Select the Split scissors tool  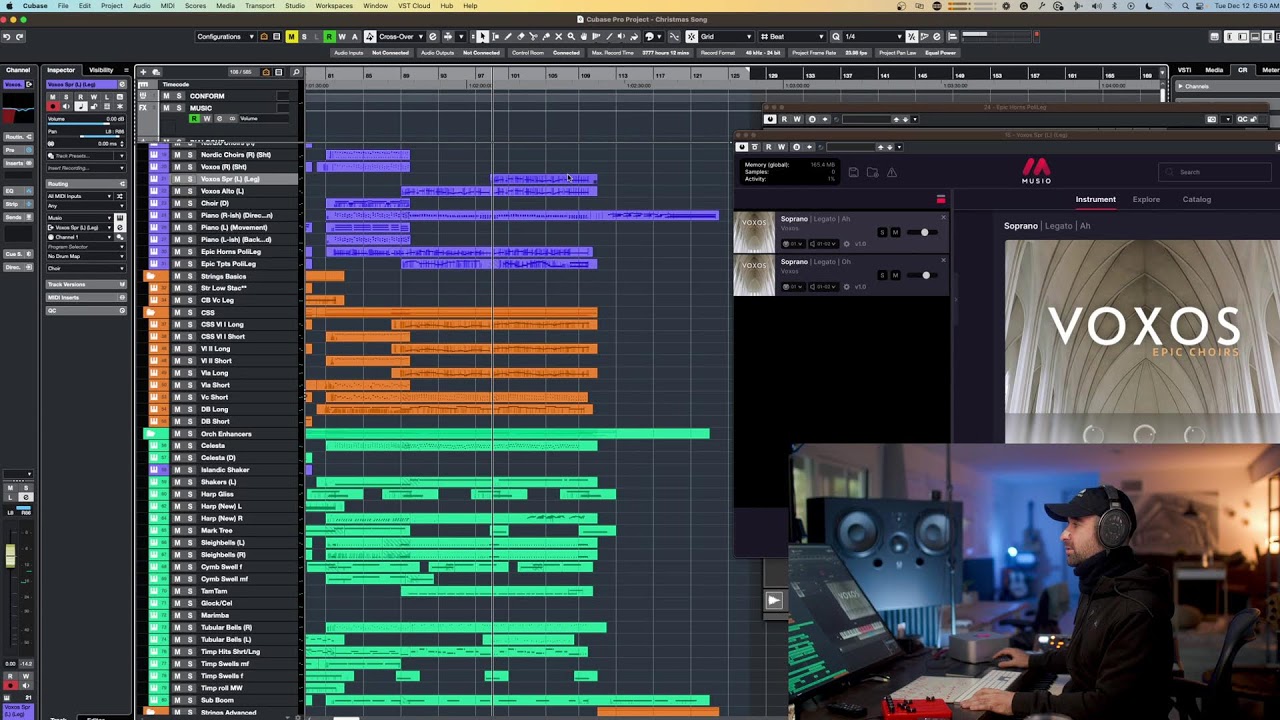tap(533, 37)
